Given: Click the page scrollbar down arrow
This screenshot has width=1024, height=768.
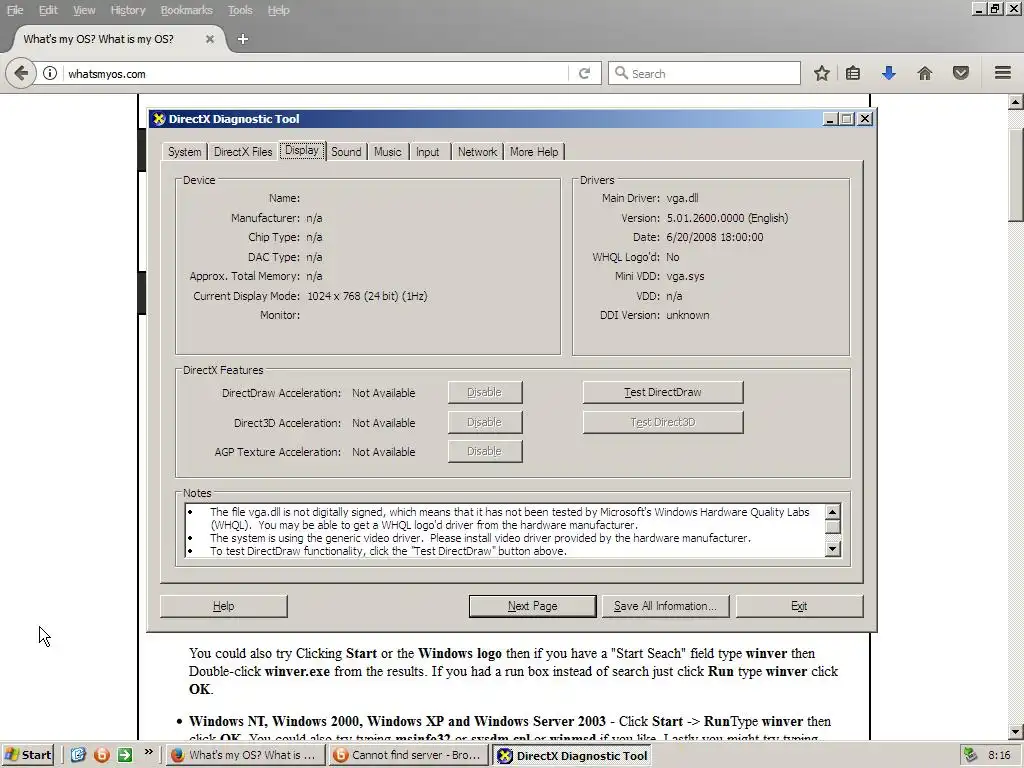Looking at the screenshot, I should (1015, 731).
